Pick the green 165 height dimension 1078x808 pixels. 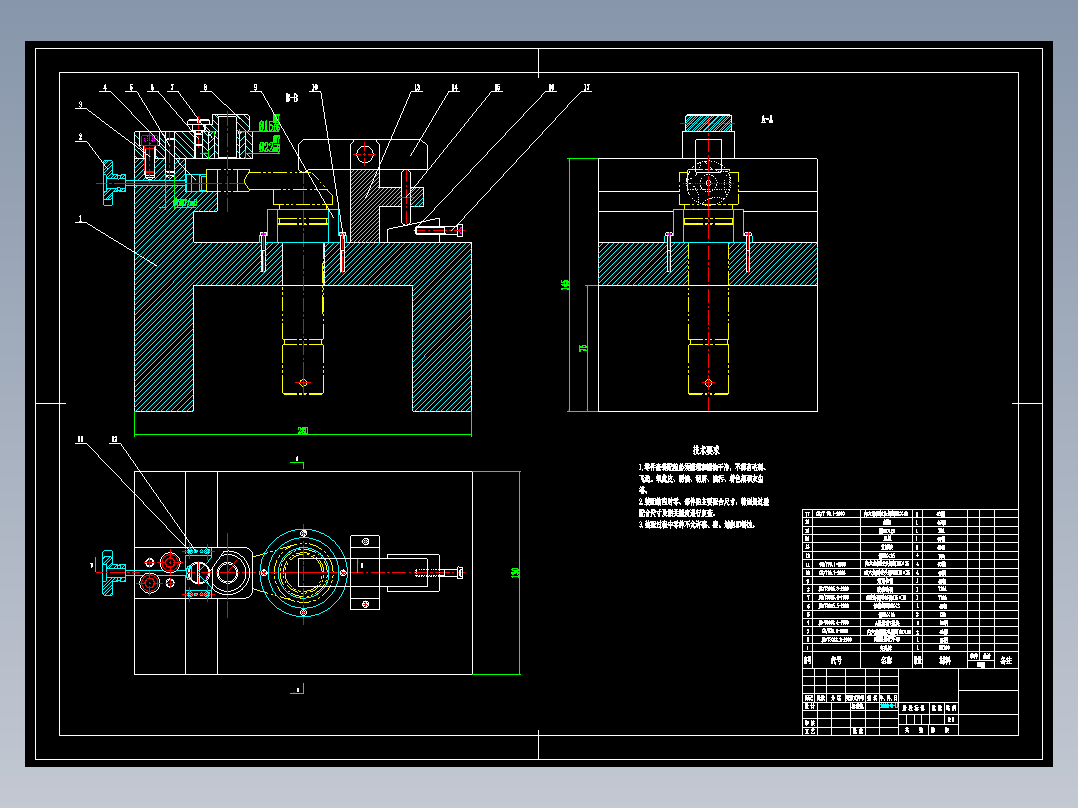(566, 284)
